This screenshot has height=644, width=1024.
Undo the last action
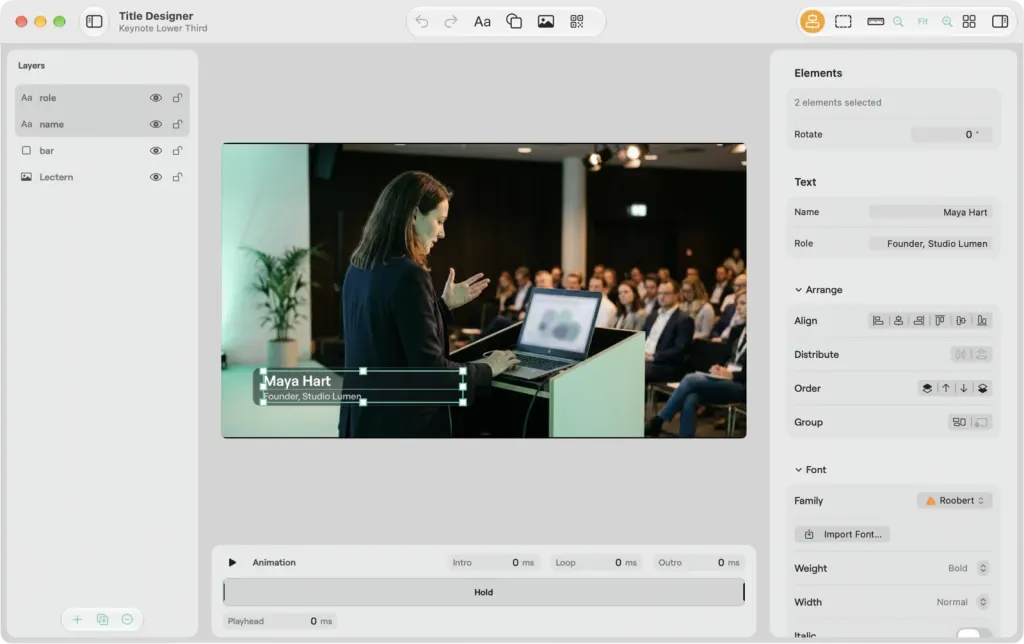(422, 22)
